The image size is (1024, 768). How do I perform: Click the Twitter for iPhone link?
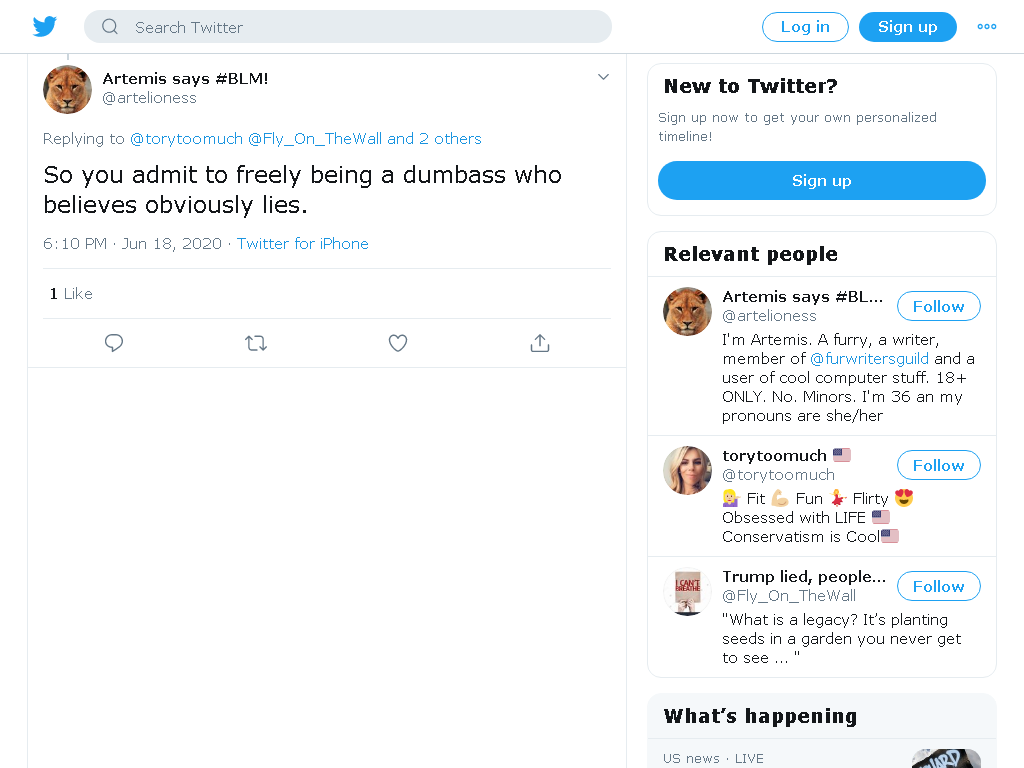[x=302, y=244]
